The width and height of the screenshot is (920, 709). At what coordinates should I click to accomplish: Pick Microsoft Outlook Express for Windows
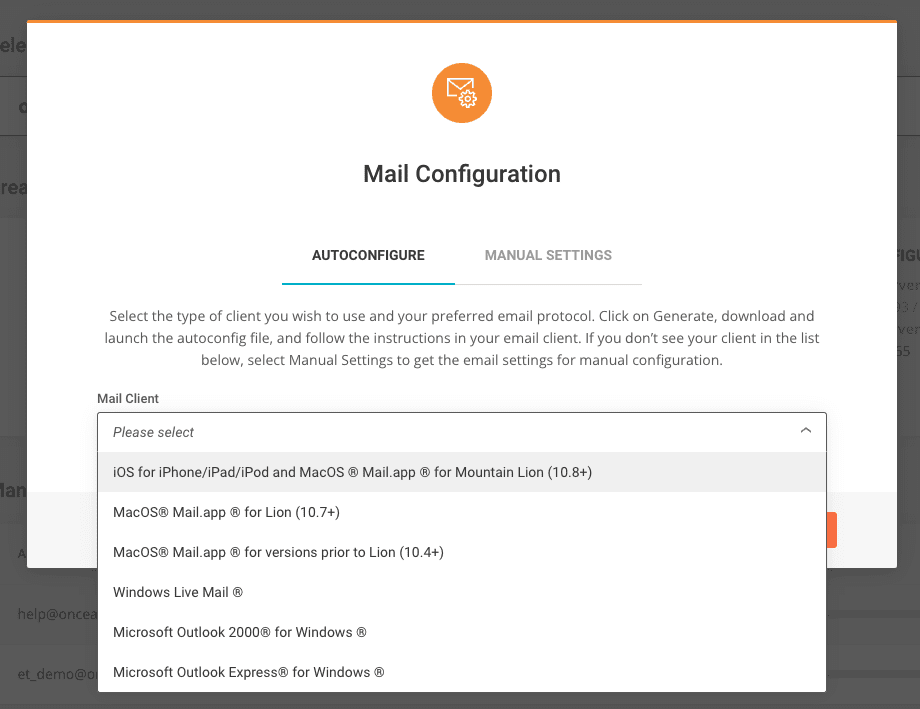(x=249, y=672)
